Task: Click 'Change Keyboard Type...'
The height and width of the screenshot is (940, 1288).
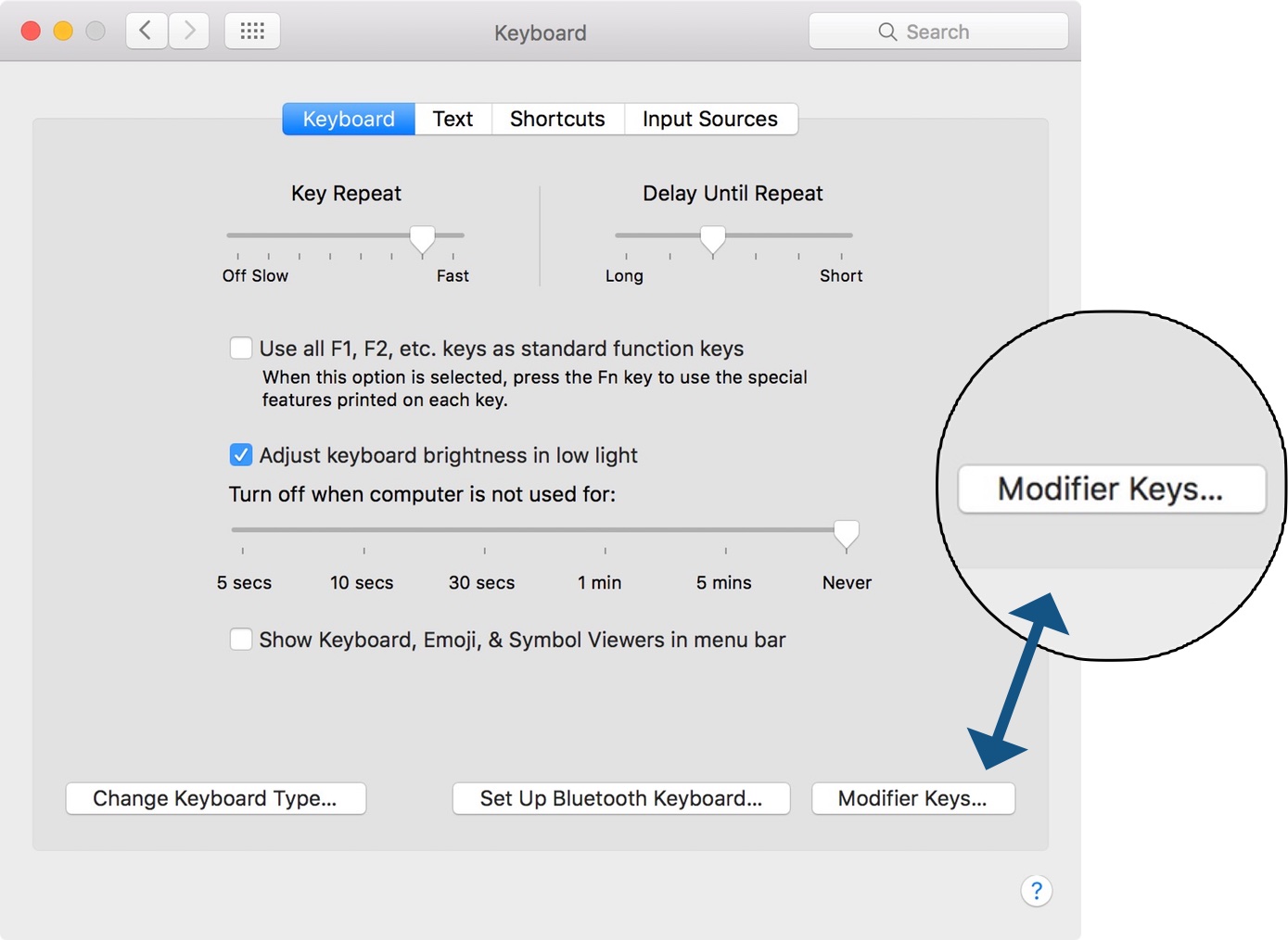Action: pyautogui.click(x=215, y=798)
